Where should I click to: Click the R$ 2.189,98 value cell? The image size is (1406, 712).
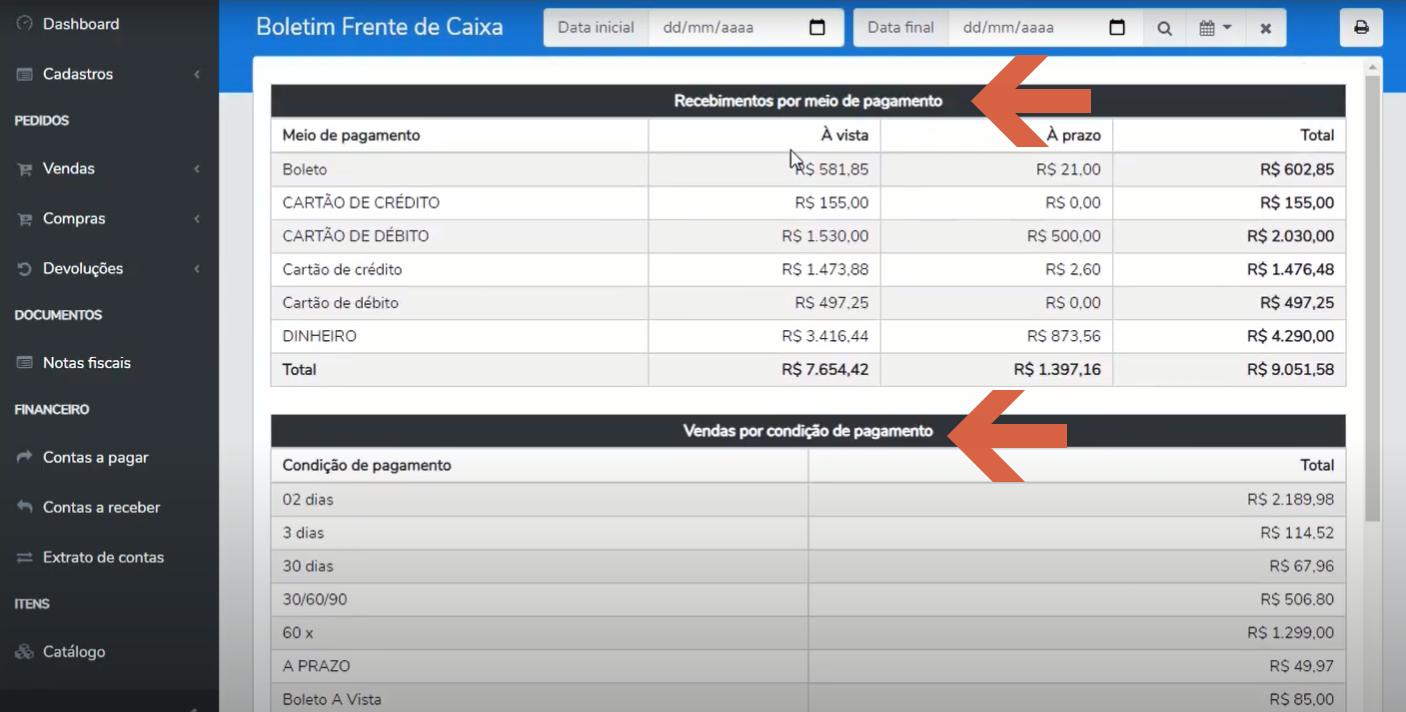(1290, 499)
